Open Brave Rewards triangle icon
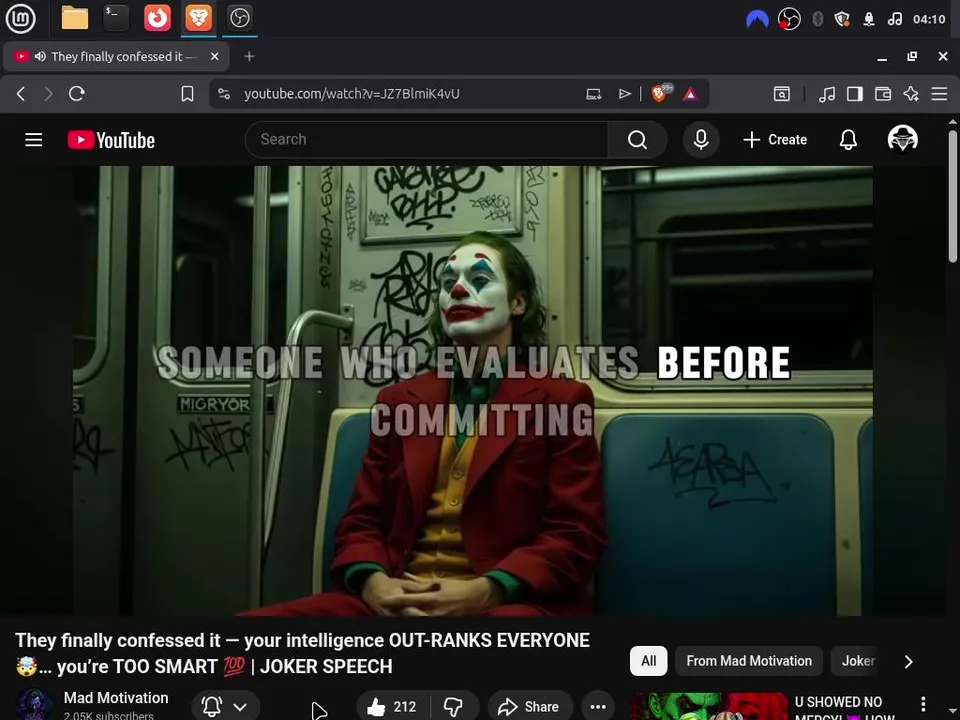The width and height of the screenshot is (960, 720). click(690, 94)
